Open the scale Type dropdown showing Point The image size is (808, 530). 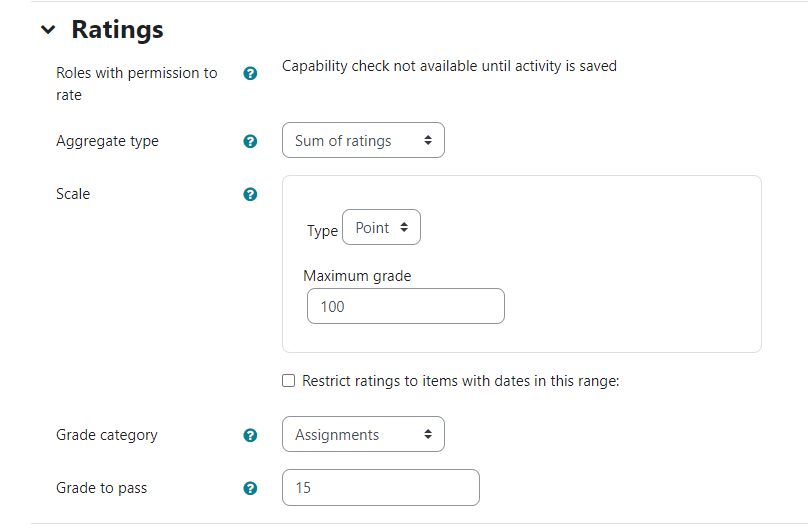[381, 228]
